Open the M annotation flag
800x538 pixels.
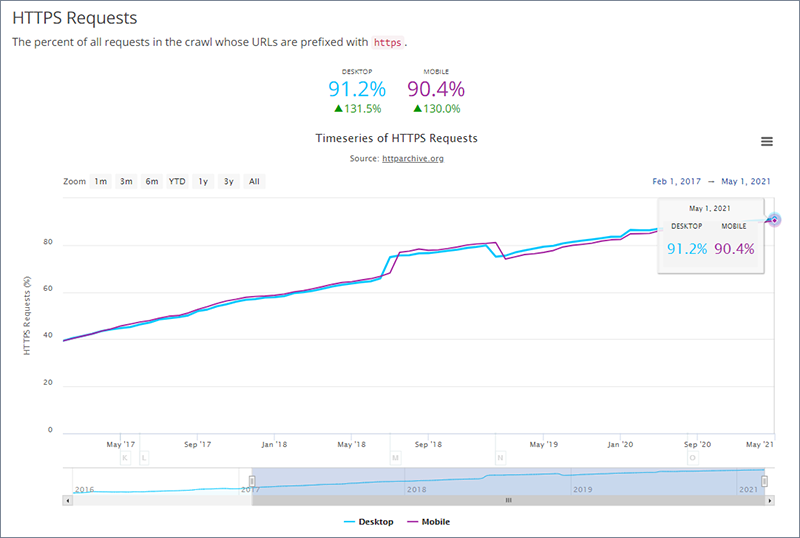click(x=395, y=458)
